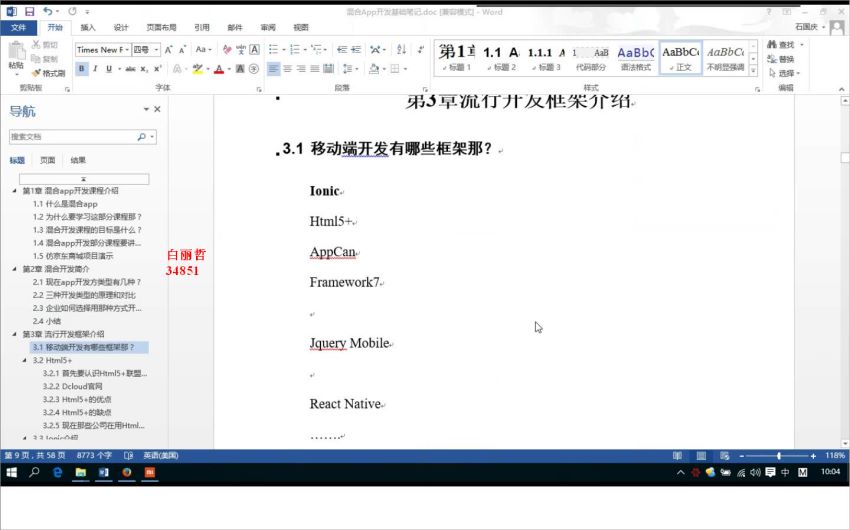Switch to the 页面布局 (Page Layout) tab
Image resolution: width=850 pixels, height=530 pixels.
pyautogui.click(x=161, y=28)
